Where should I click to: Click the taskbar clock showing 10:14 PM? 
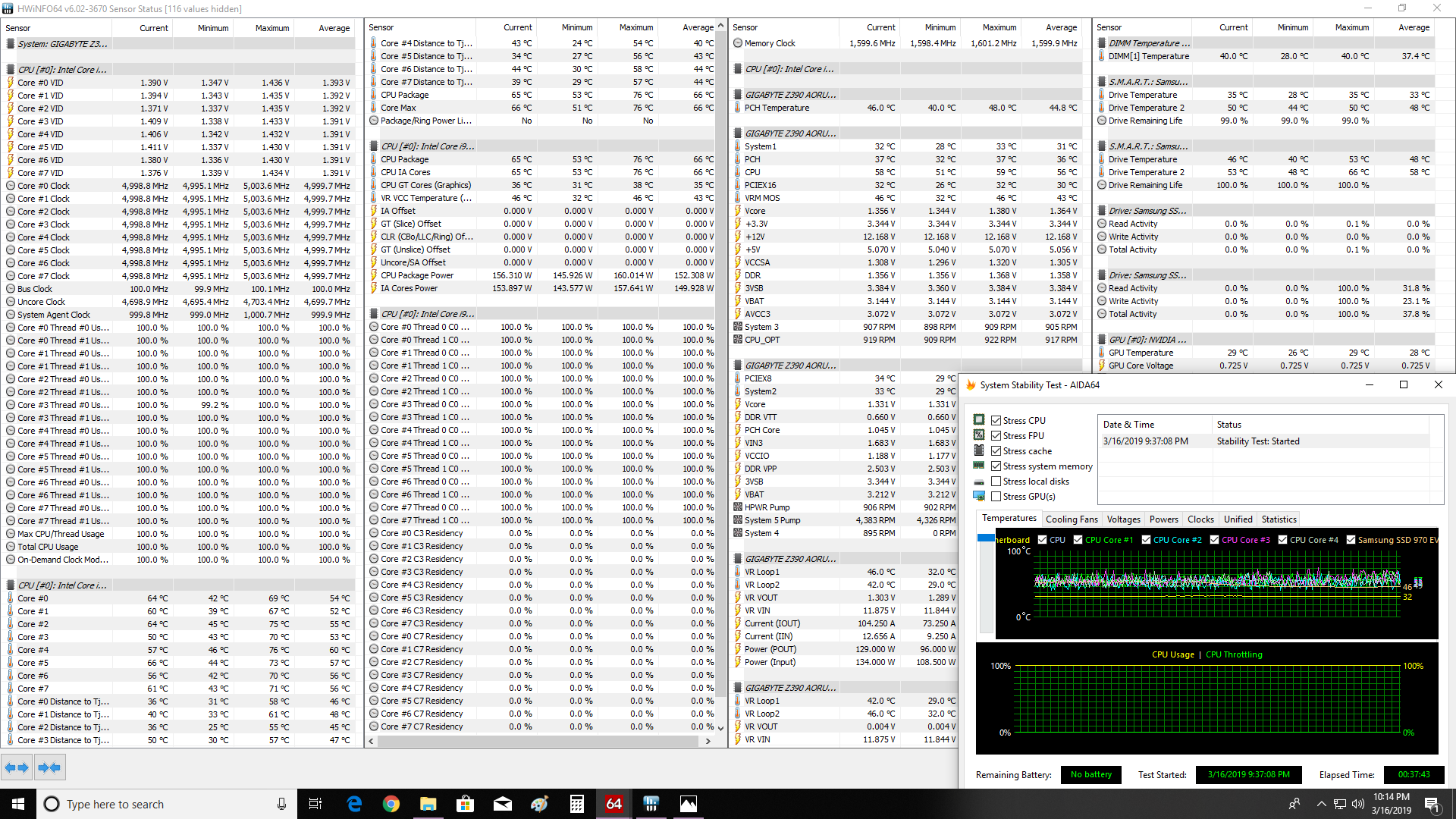(1391, 804)
